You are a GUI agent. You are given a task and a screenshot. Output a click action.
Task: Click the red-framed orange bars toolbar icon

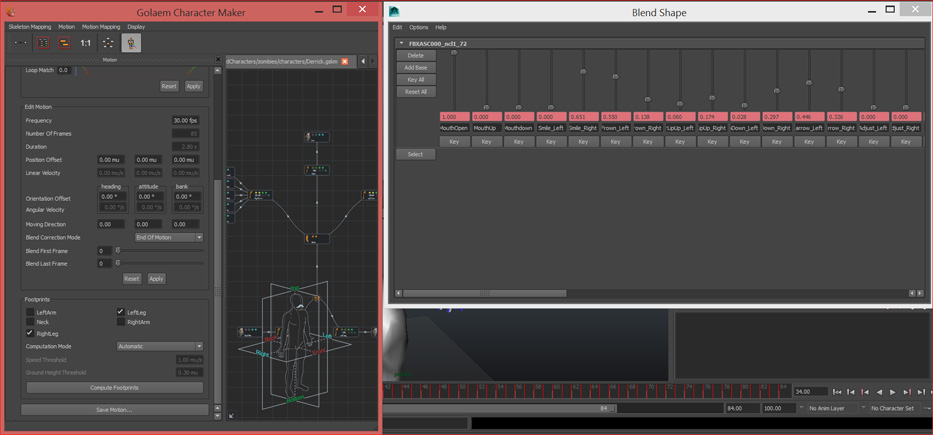[x=64, y=43]
